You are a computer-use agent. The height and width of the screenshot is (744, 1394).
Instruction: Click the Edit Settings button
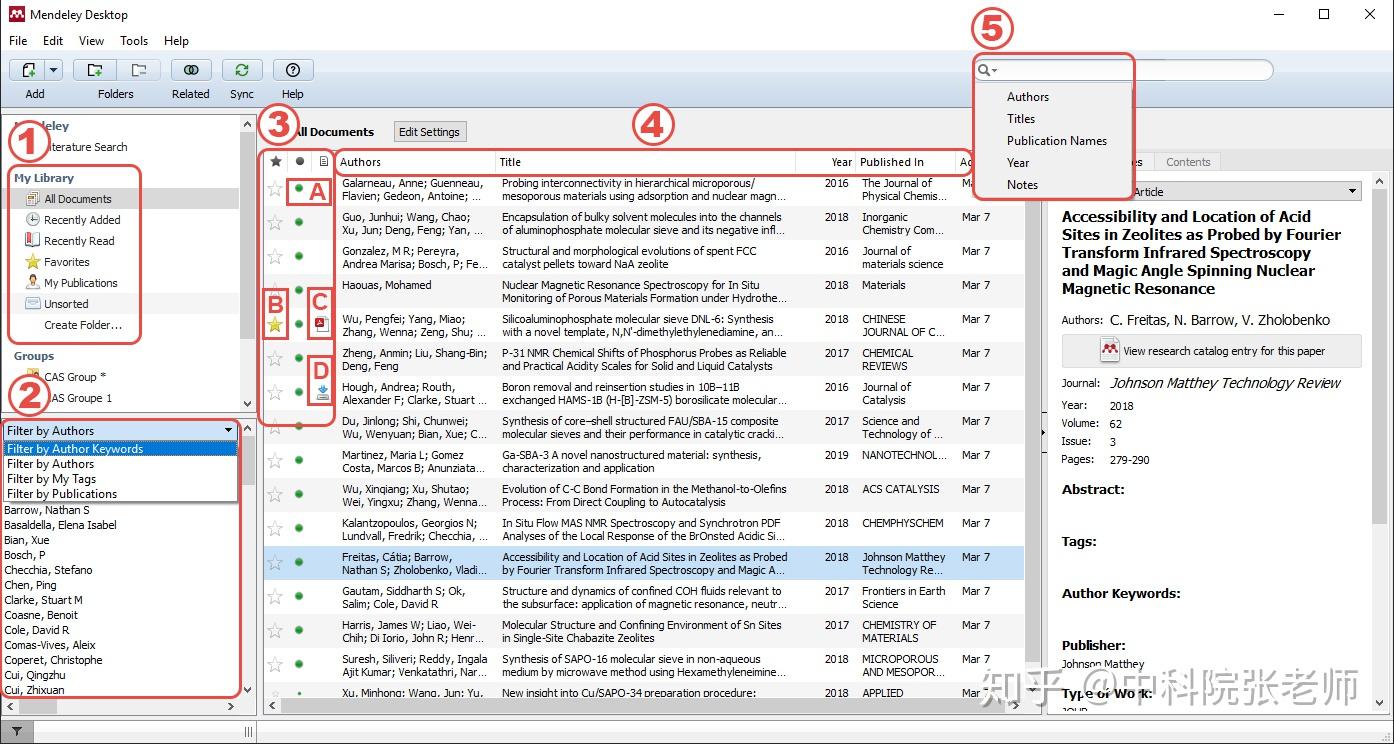tap(429, 131)
